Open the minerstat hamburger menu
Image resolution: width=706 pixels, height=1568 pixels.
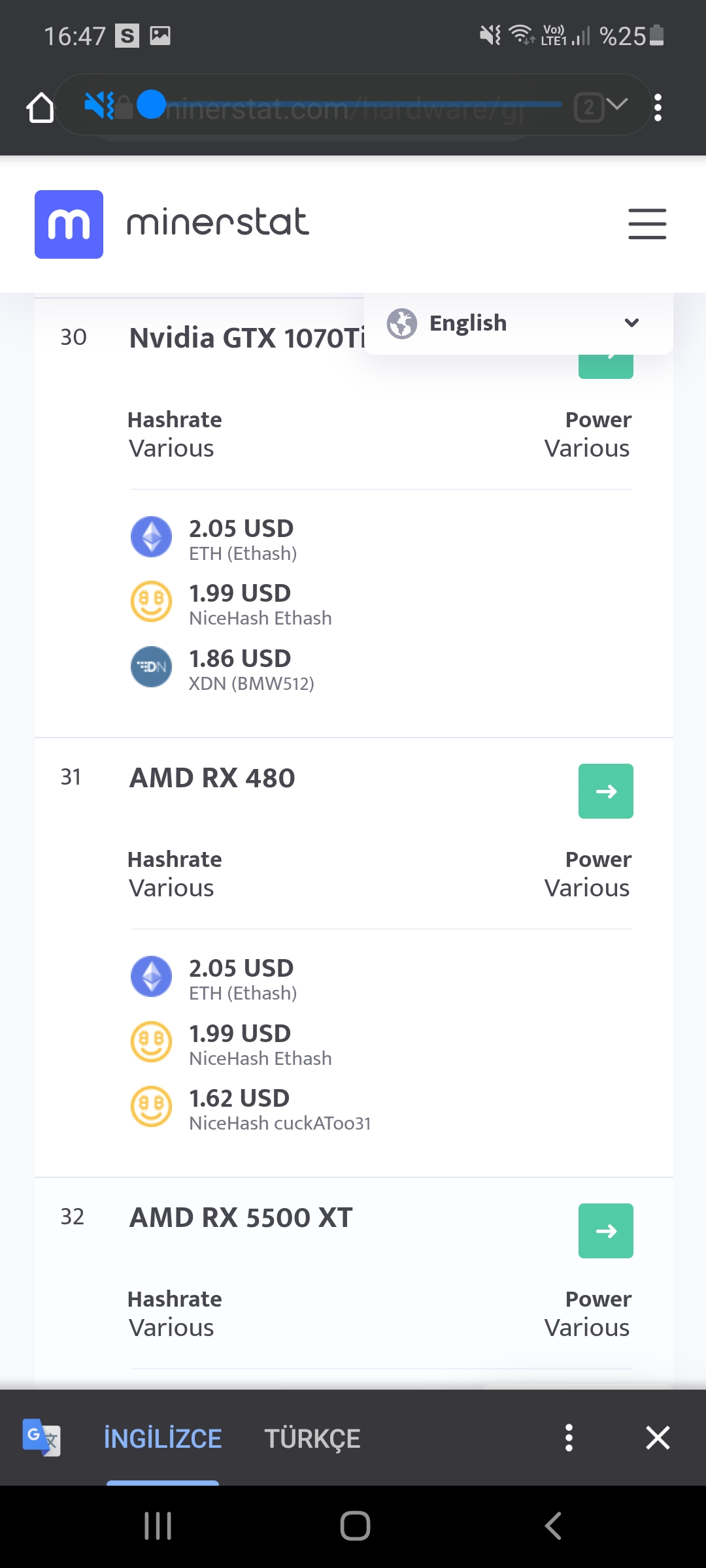[647, 224]
